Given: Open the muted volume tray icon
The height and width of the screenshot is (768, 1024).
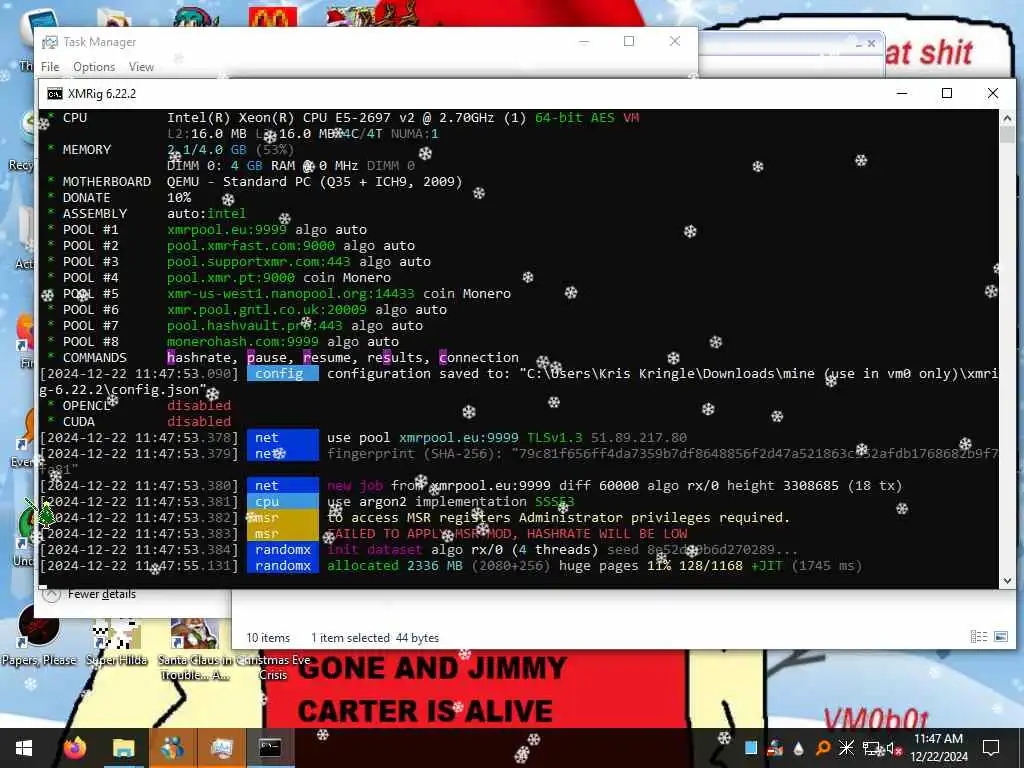Looking at the screenshot, I should point(893,749).
